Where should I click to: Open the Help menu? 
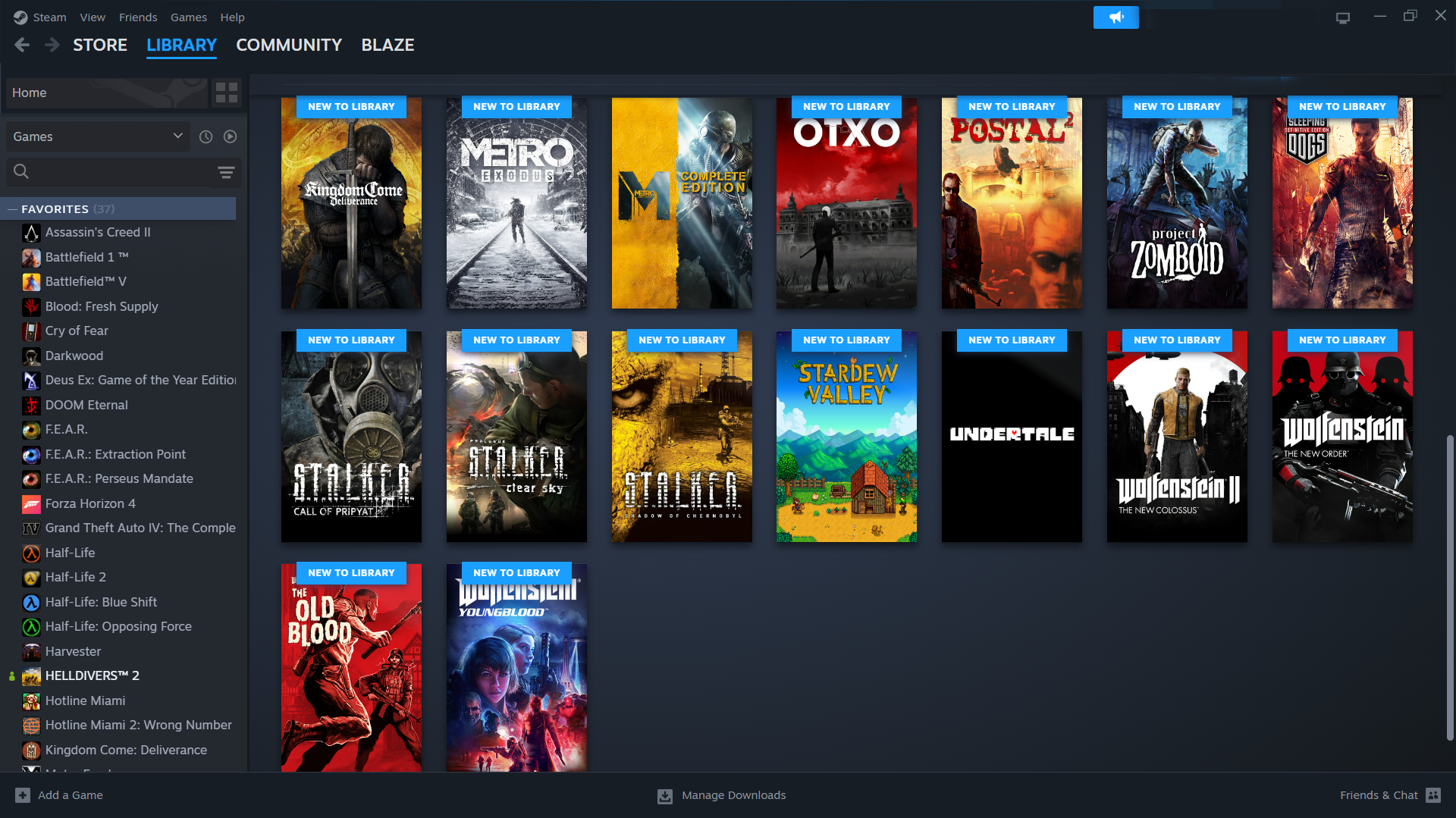pos(232,17)
